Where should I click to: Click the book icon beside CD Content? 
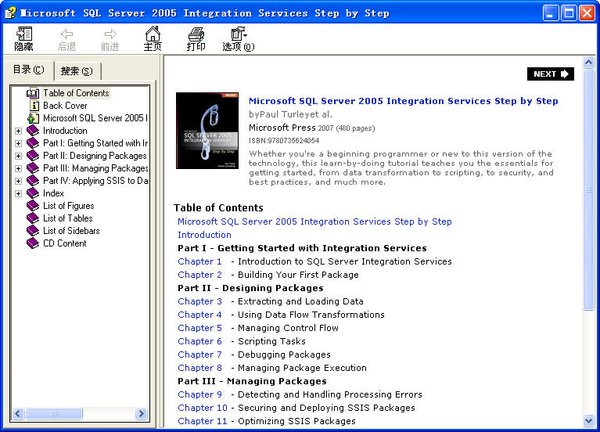34,243
